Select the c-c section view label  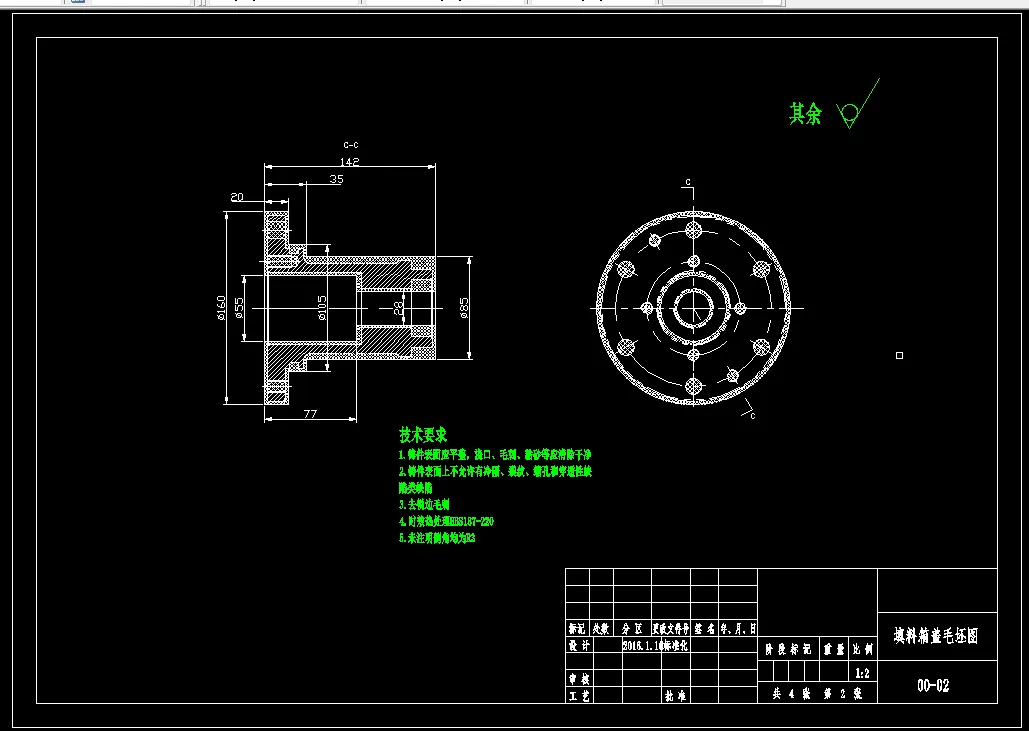pyautogui.click(x=351, y=145)
